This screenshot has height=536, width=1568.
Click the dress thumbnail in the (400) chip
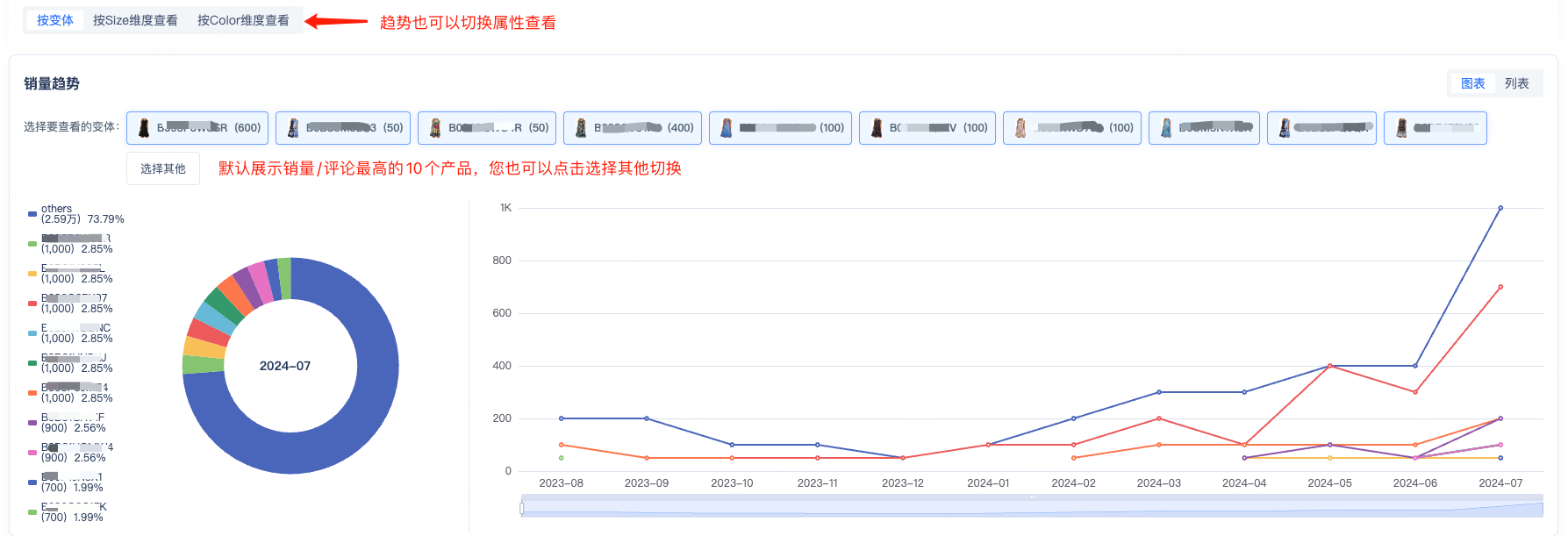(581, 128)
